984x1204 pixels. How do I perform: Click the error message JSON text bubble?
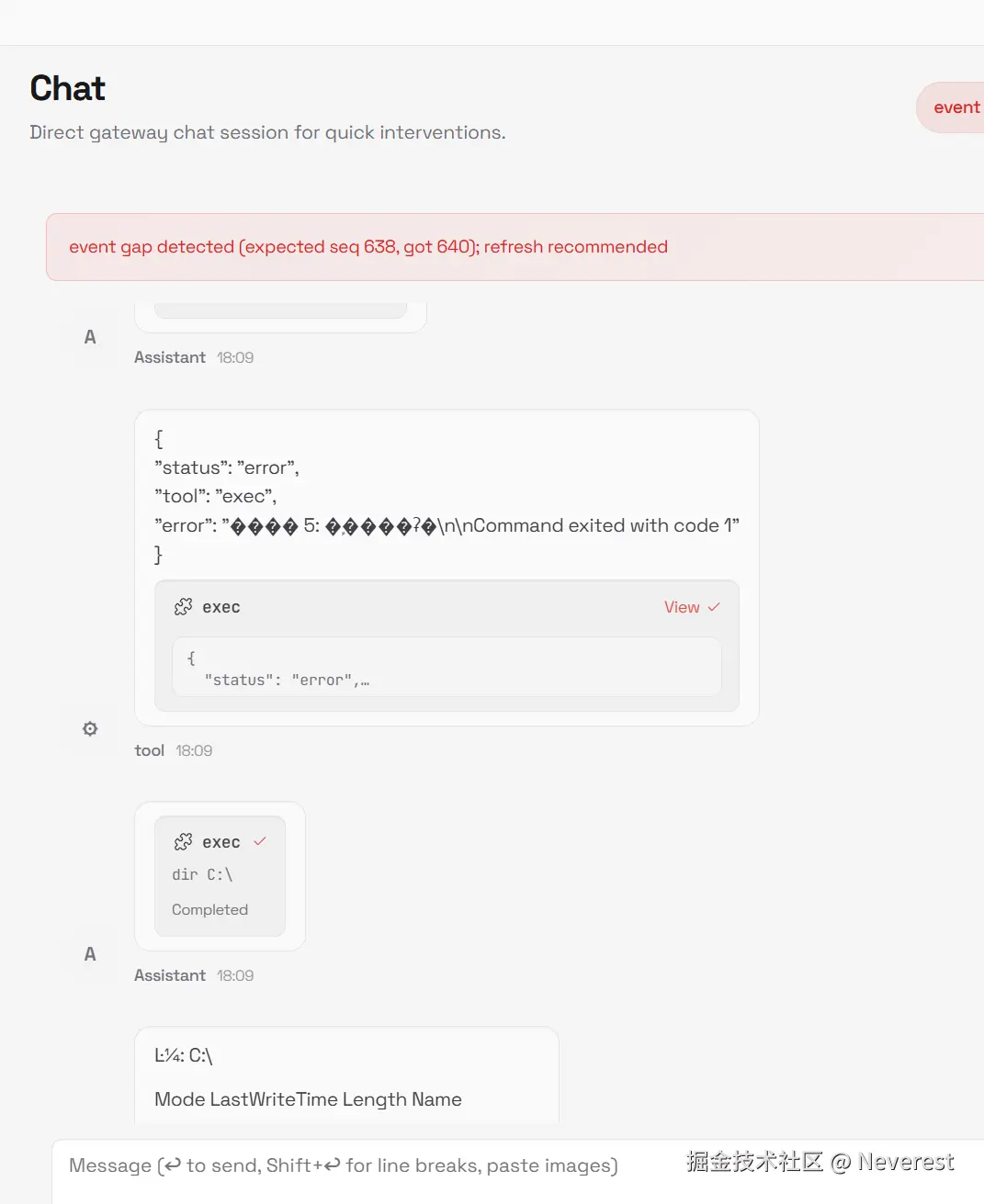click(447, 497)
